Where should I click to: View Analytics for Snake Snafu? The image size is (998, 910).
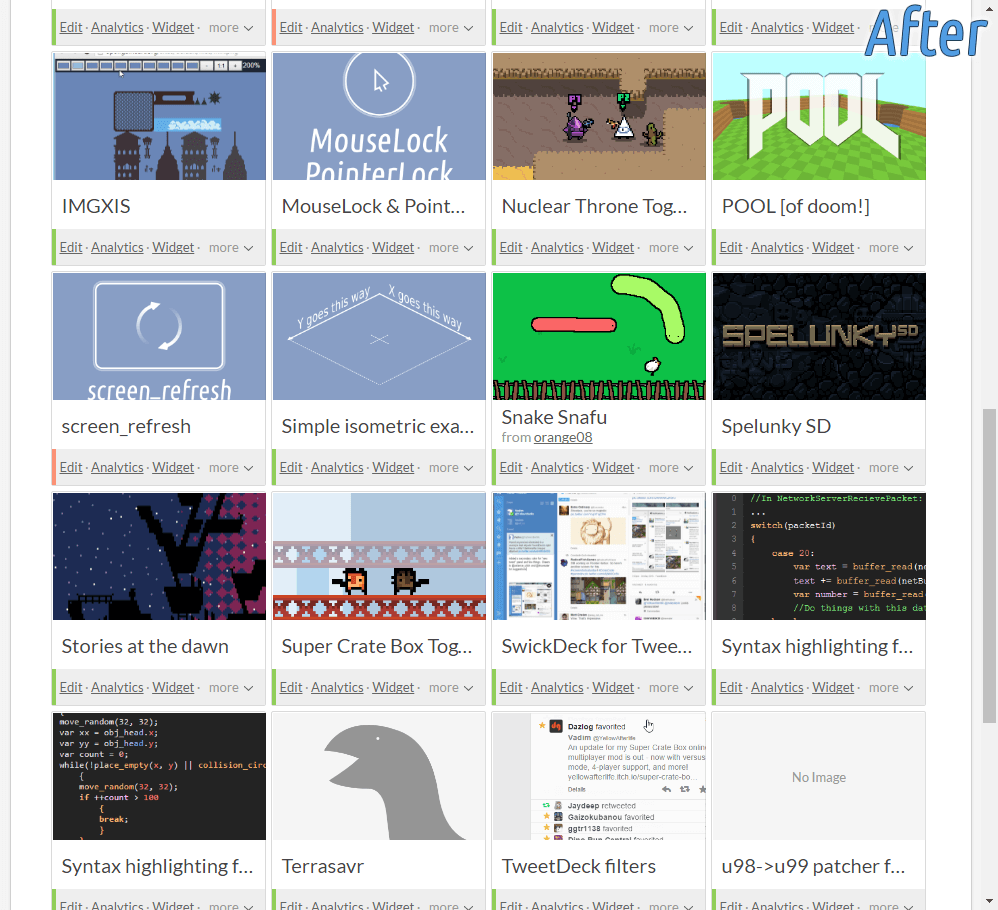(557, 467)
